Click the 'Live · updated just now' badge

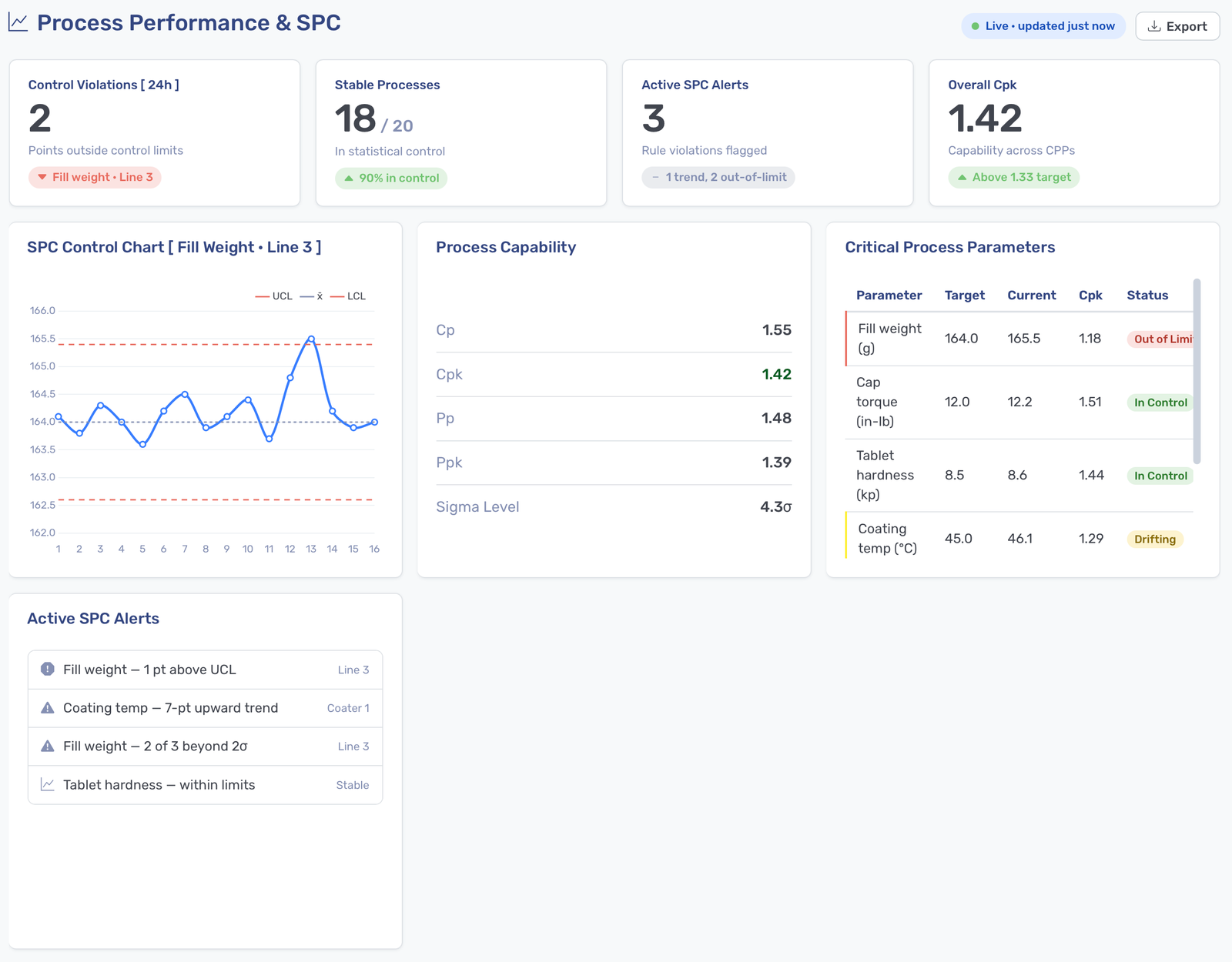tap(1043, 26)
